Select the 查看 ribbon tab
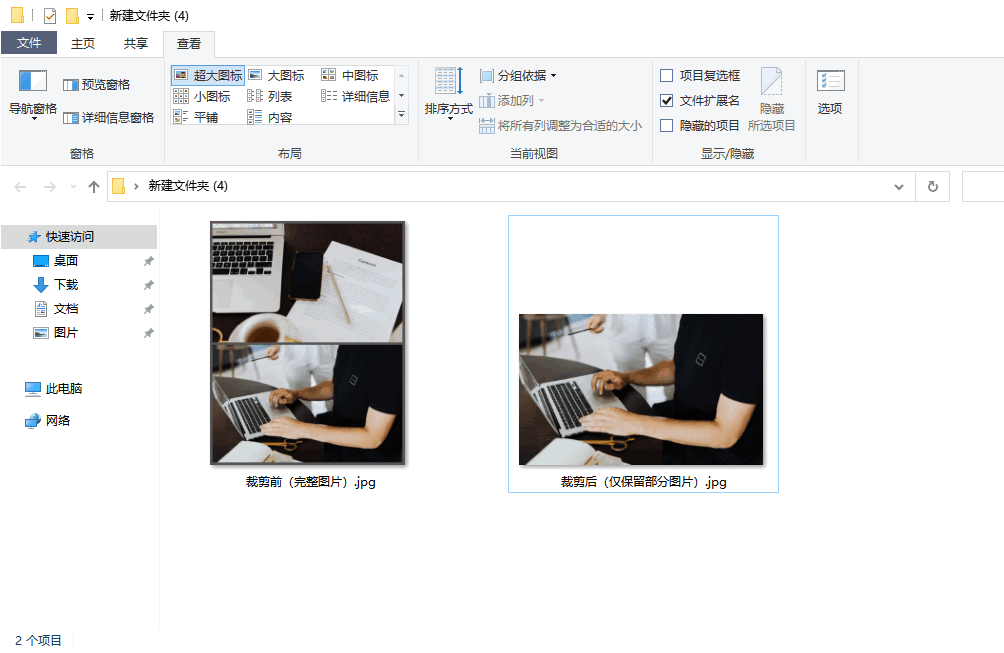The width and height of the screenshot is (1004, 653). point(189,44)
